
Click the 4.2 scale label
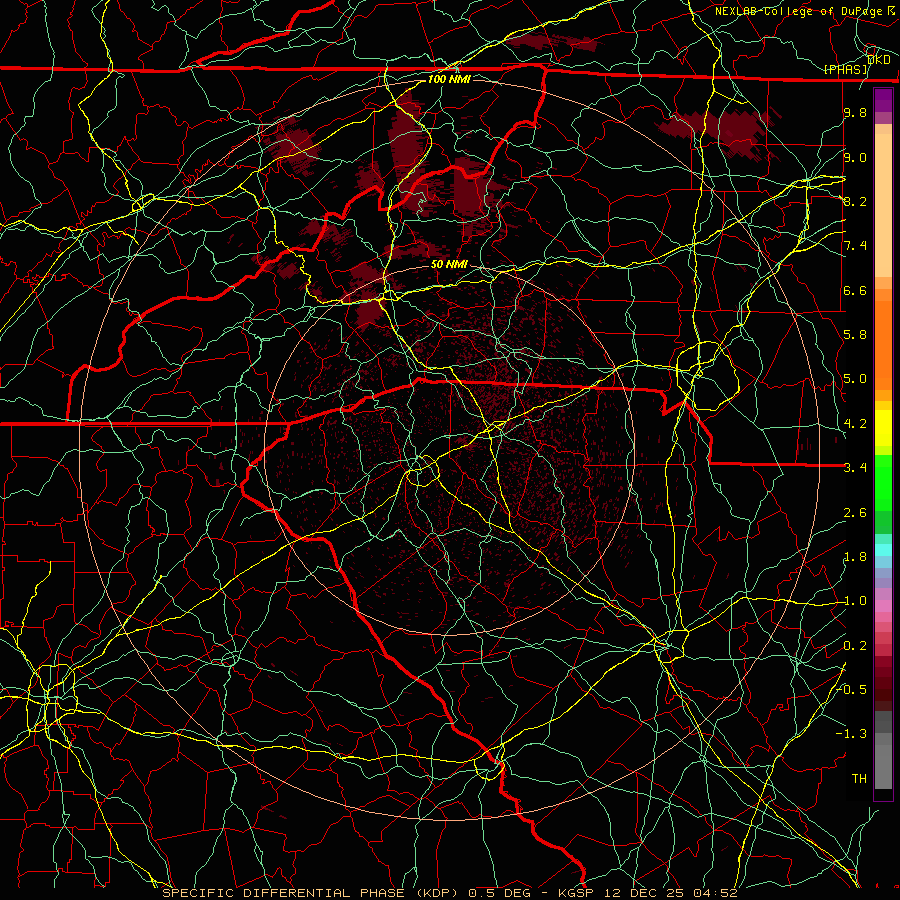[855, 424]
